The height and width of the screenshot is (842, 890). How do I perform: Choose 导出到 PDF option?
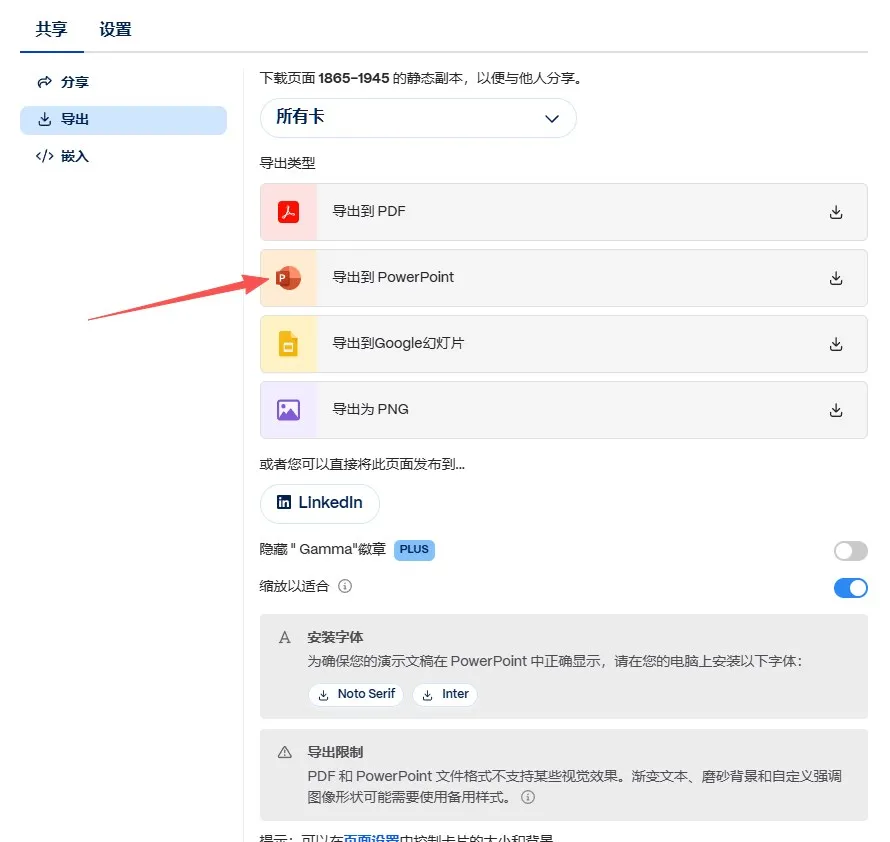pyautogui.click(x=564, y=212)
